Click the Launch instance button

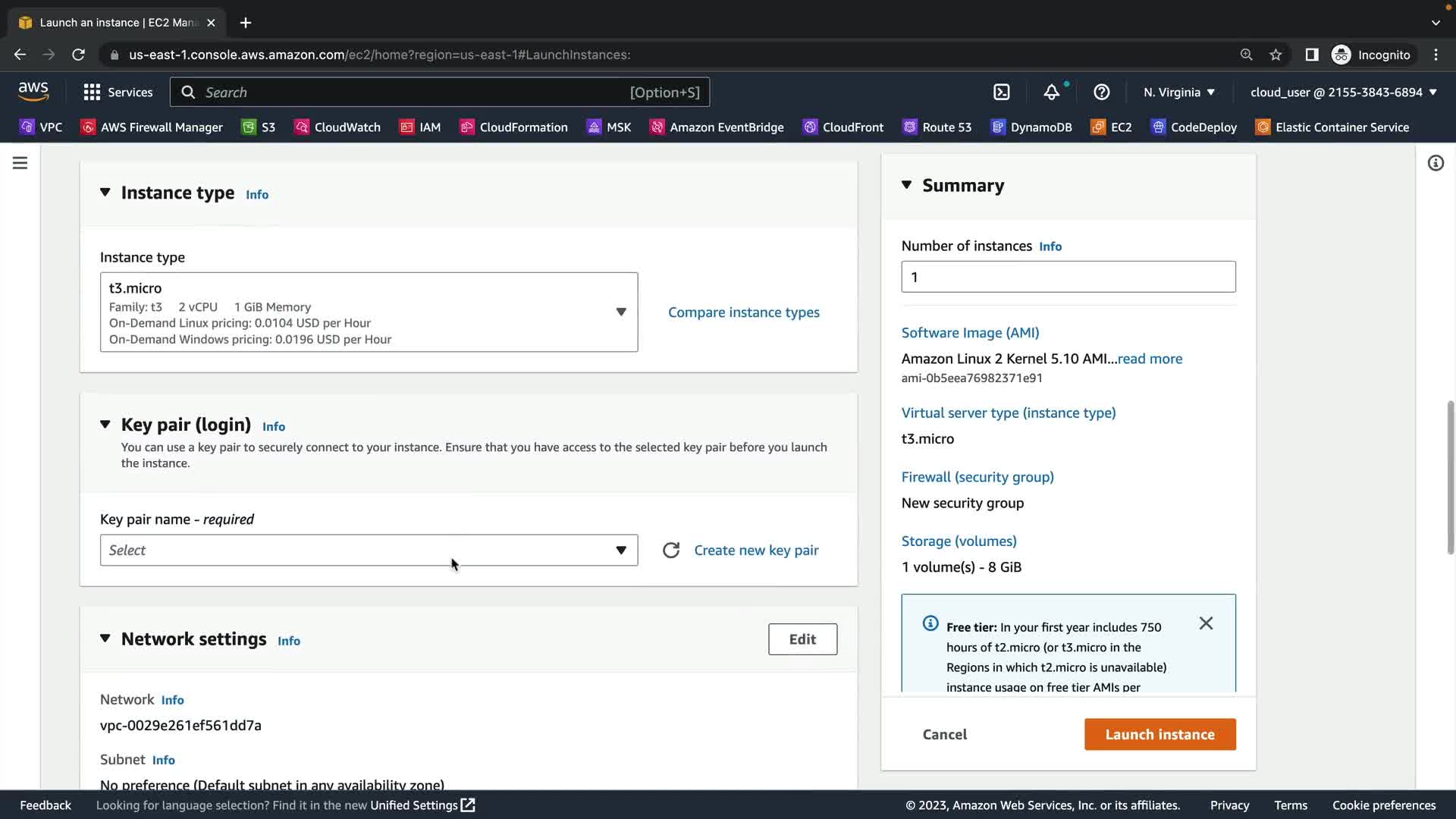click(x=1159, y=734)
